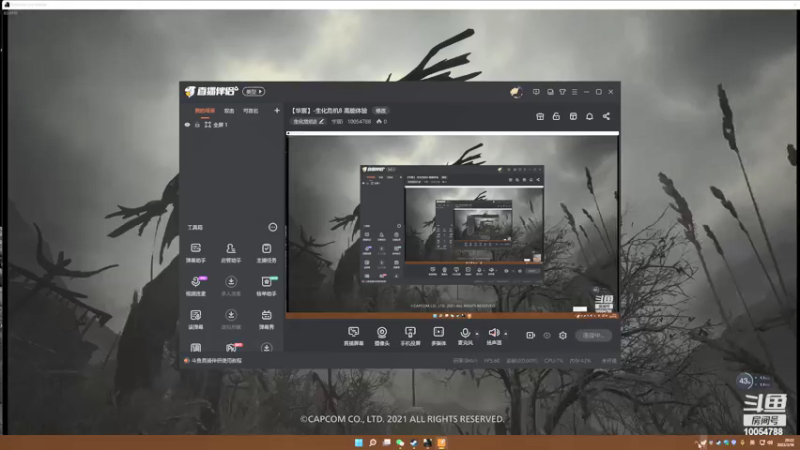The height and width of the screenshot is (450, 800).
Task: Switch to the second scene tab
Action: click(229, 111)
